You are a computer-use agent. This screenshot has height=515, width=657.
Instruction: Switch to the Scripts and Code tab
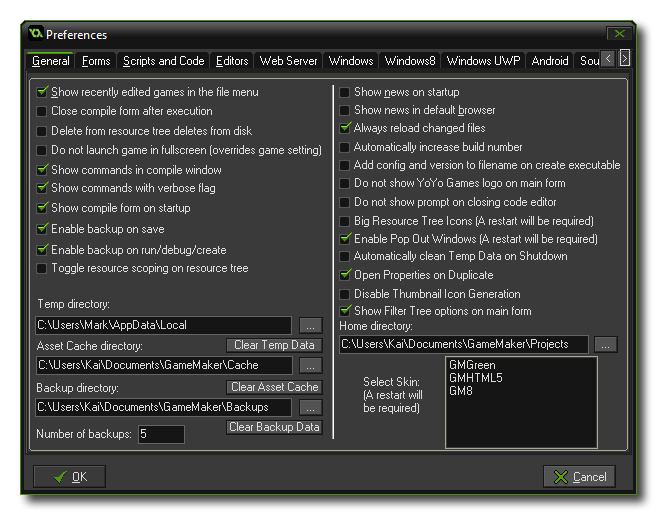163,61
